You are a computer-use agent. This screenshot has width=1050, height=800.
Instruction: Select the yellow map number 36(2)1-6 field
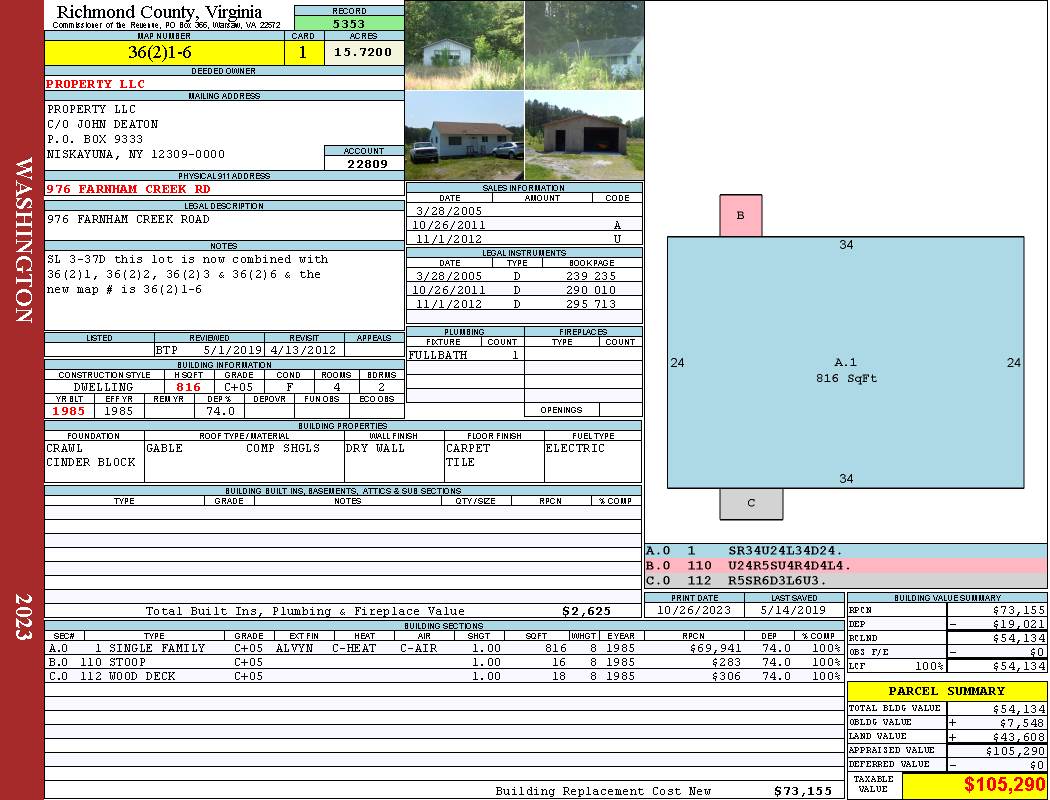(164, 52)
